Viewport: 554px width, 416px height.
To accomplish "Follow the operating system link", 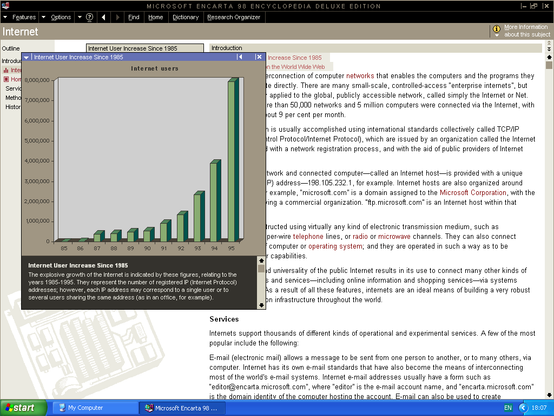I will click(x=335, y=246).
